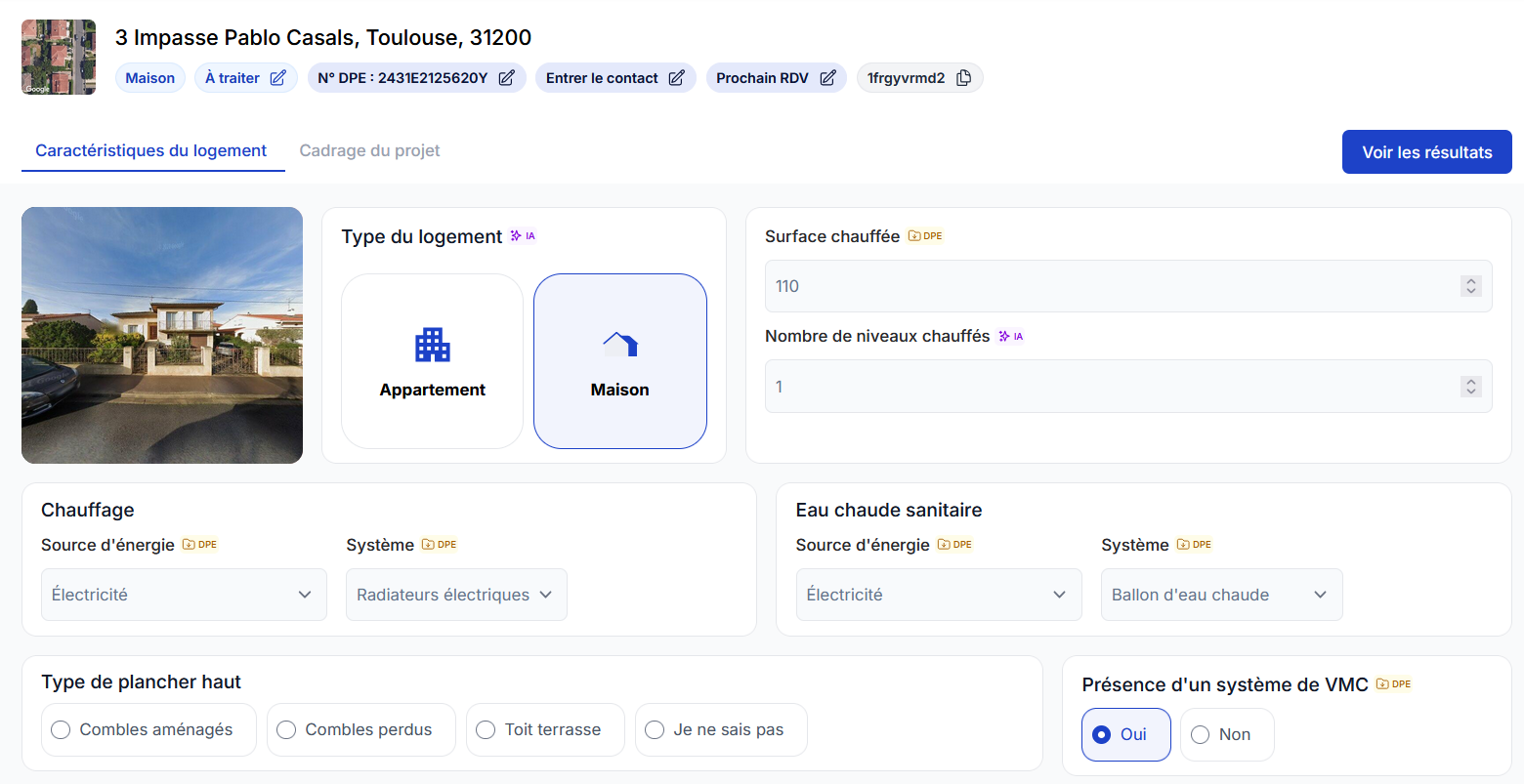Click the DPE badge beside Chauffage Source d'énergie

200,545
